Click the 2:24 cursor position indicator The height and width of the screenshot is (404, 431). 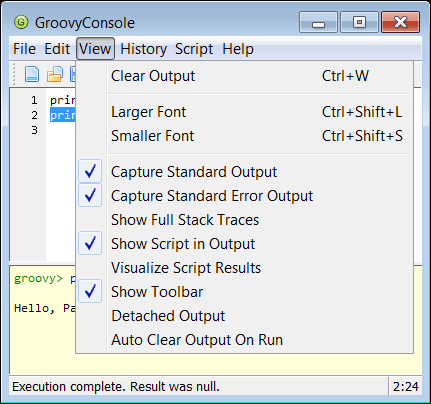(405, 387)
